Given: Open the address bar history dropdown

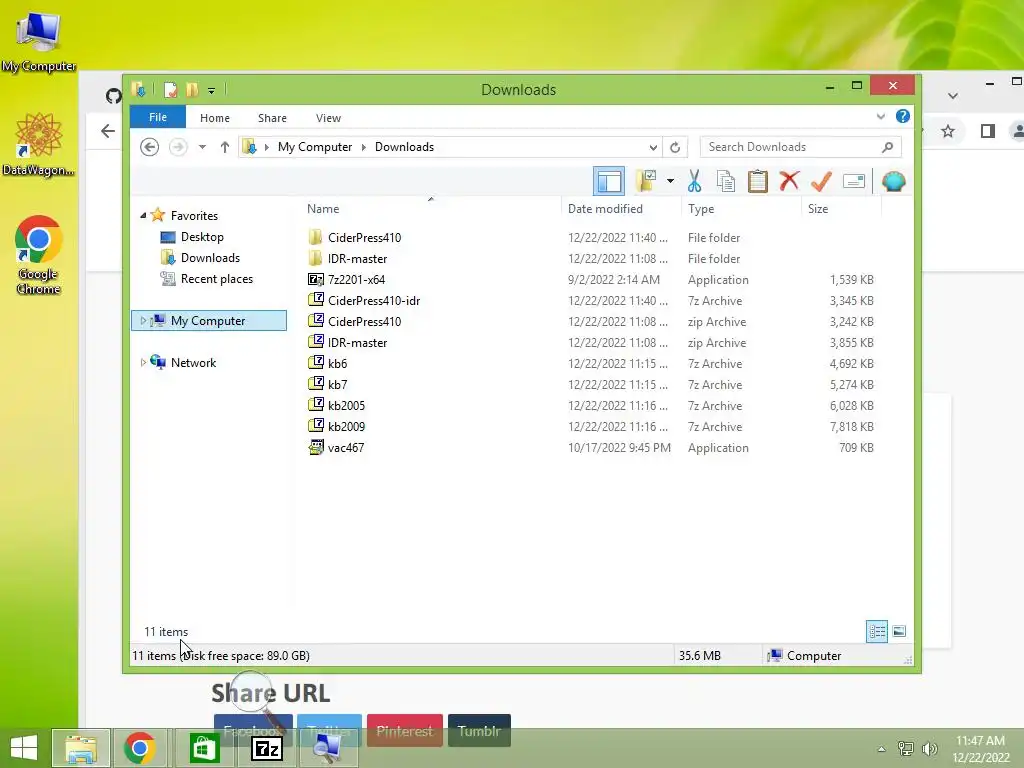Looking at the screenshot, I should [652, 148].
